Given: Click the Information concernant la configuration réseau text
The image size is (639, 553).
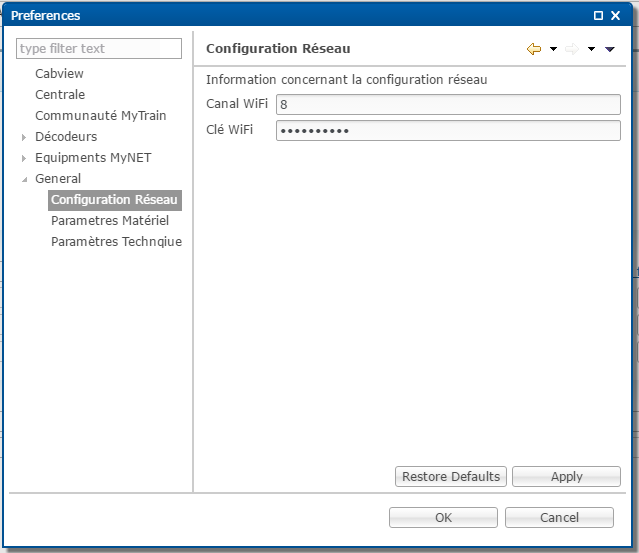Looking at the screenshot, I should point(347,79).
